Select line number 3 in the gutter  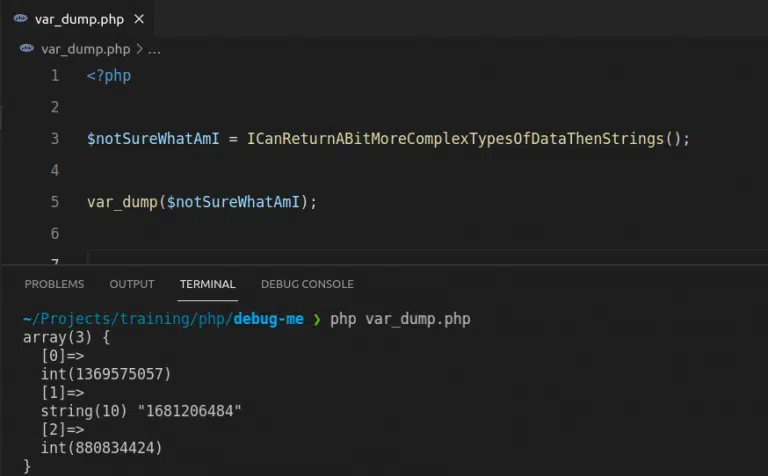[54, 139]
